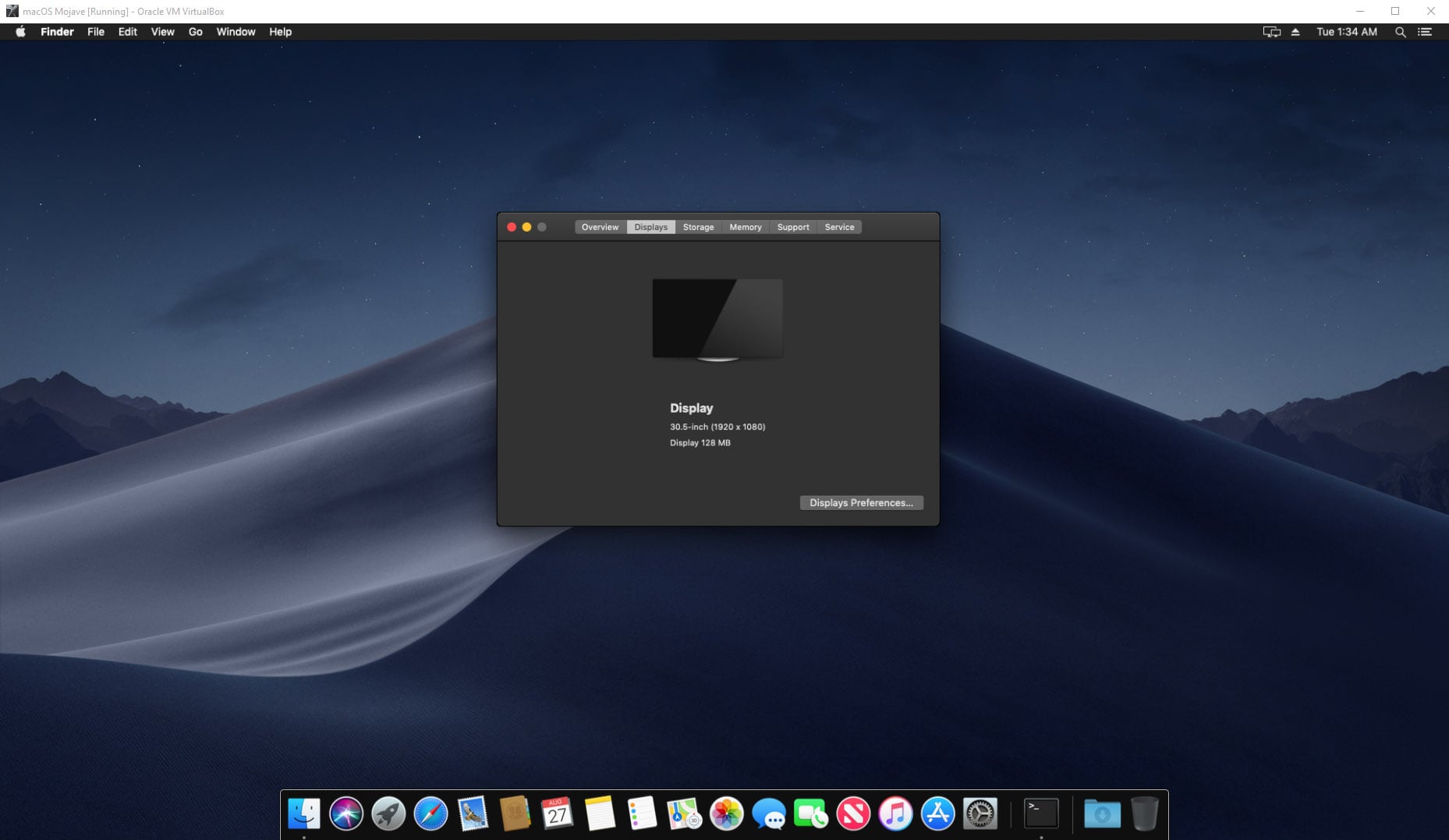Close the About This Mac window

[512, 227]
